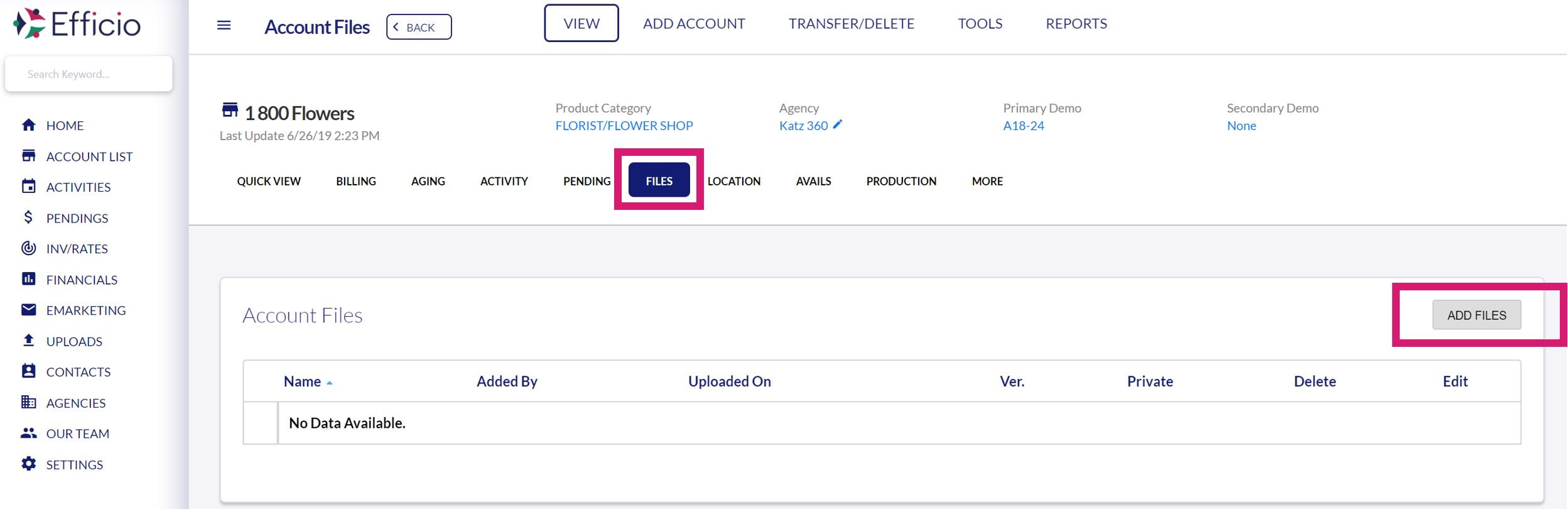Click the None secondary demo link

tap(1241, 126)
